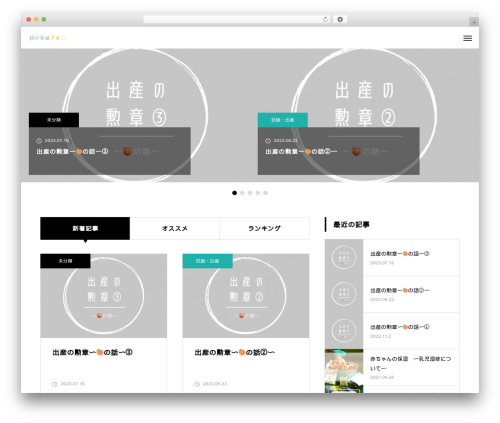Open 出産の勲章② article card thumbnail
This screenshot has width=500, height=423.
(246, 296)
